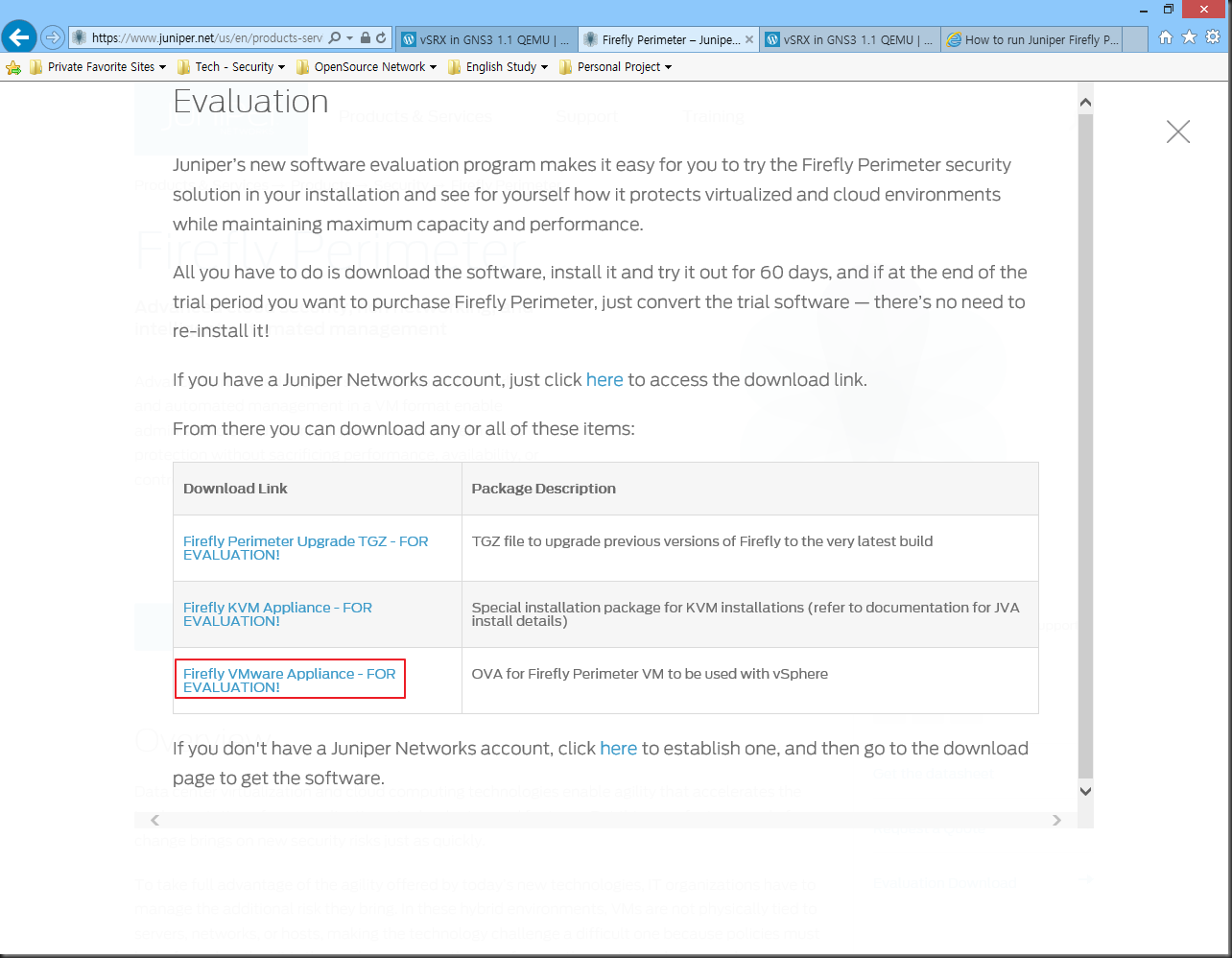Click the empty new tab button
Image resolution: width=1232 pixels, height=958 pixels.
click(1135, 39)
